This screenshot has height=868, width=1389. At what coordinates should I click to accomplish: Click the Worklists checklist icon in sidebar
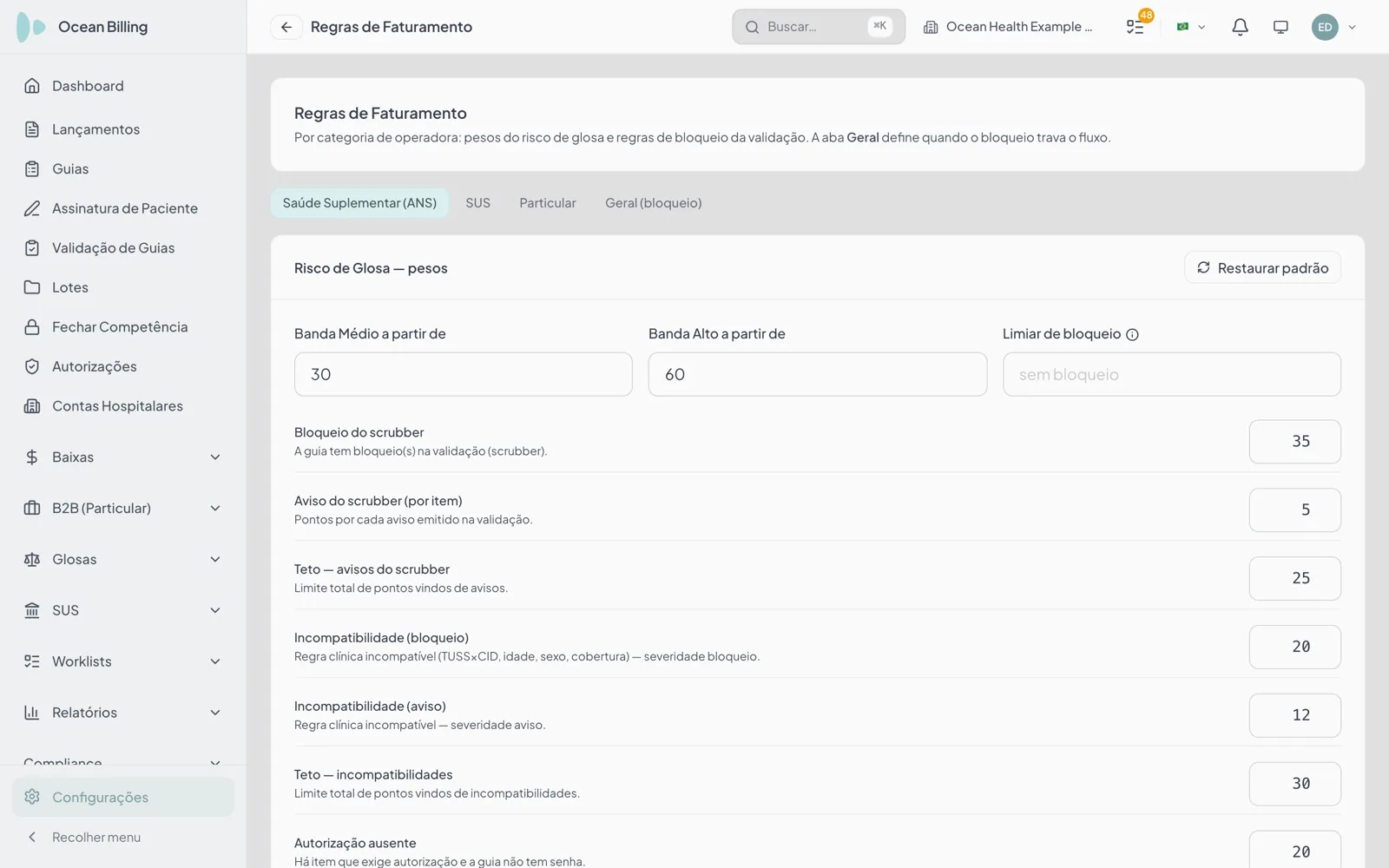pyautogui.click(x=32, y=661)
